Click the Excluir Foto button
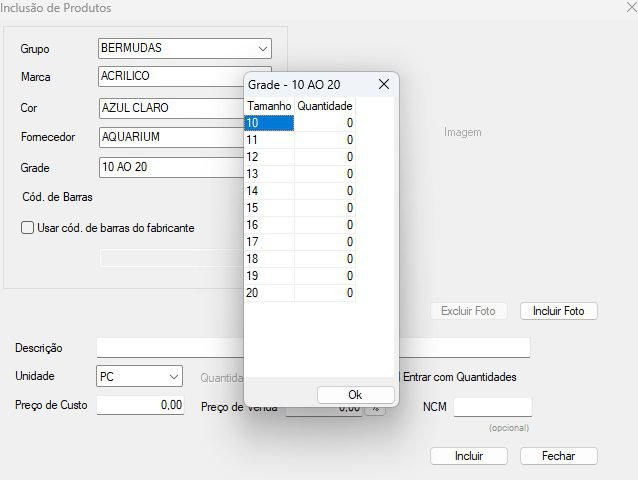Screen dimensions: 638x480 [x=468, y=311]
